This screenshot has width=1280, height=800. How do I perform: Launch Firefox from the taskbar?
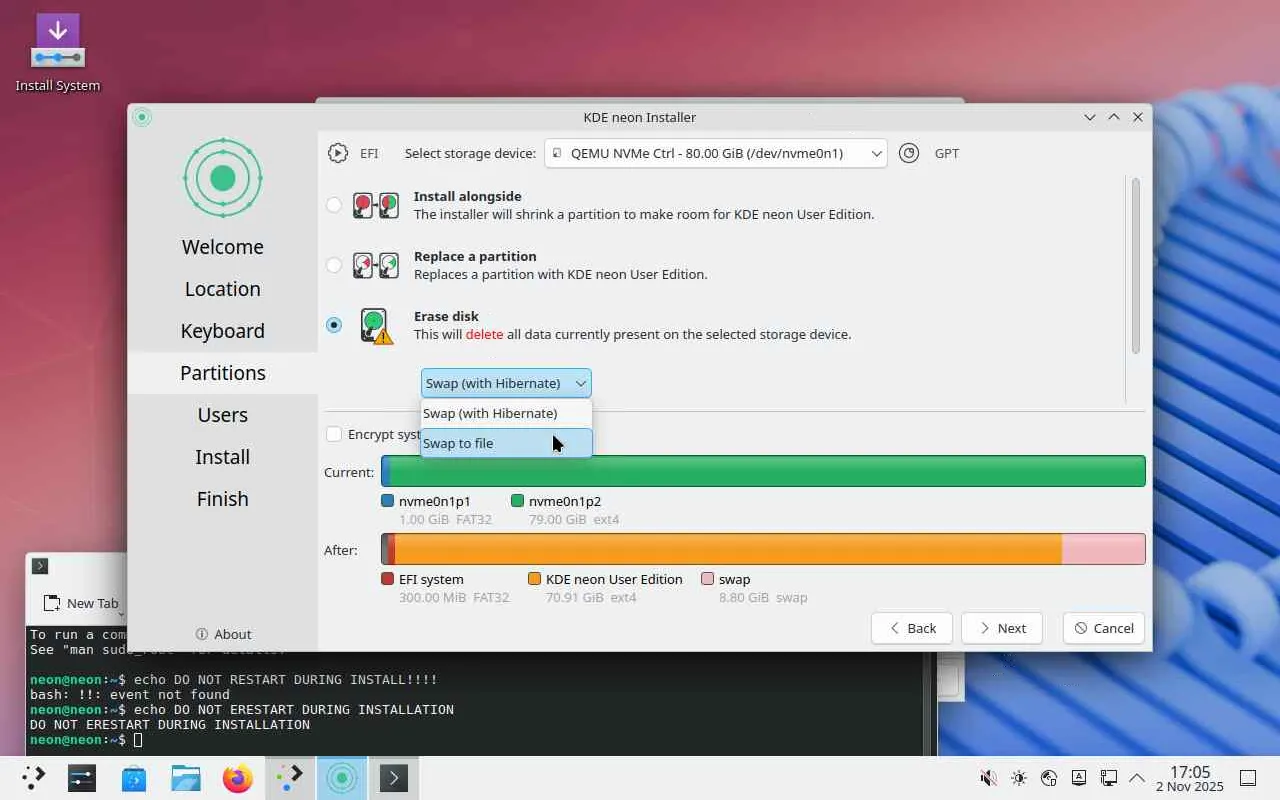[x=238, y=778]
